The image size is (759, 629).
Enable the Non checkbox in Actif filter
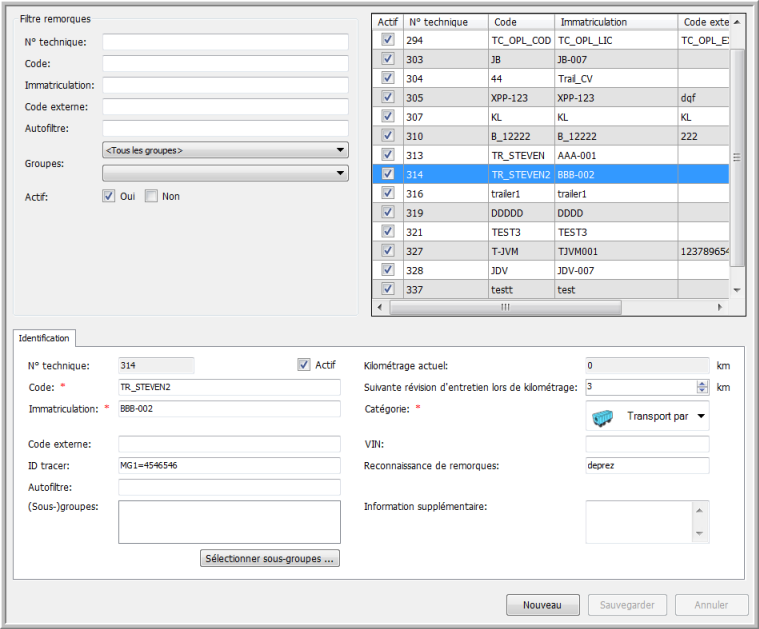152,197
